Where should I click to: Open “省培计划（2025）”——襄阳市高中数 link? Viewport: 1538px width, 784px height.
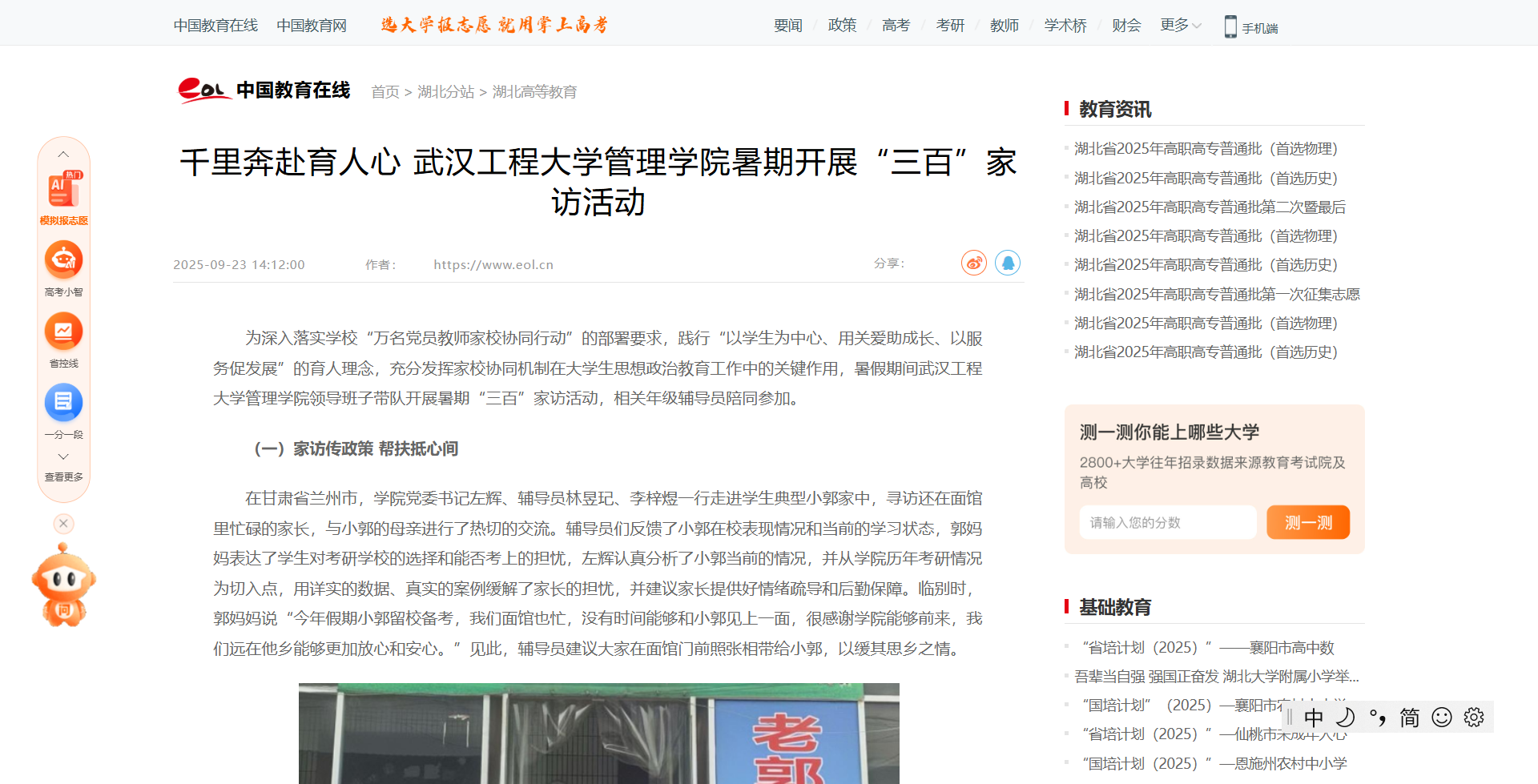click(1208, 648)
